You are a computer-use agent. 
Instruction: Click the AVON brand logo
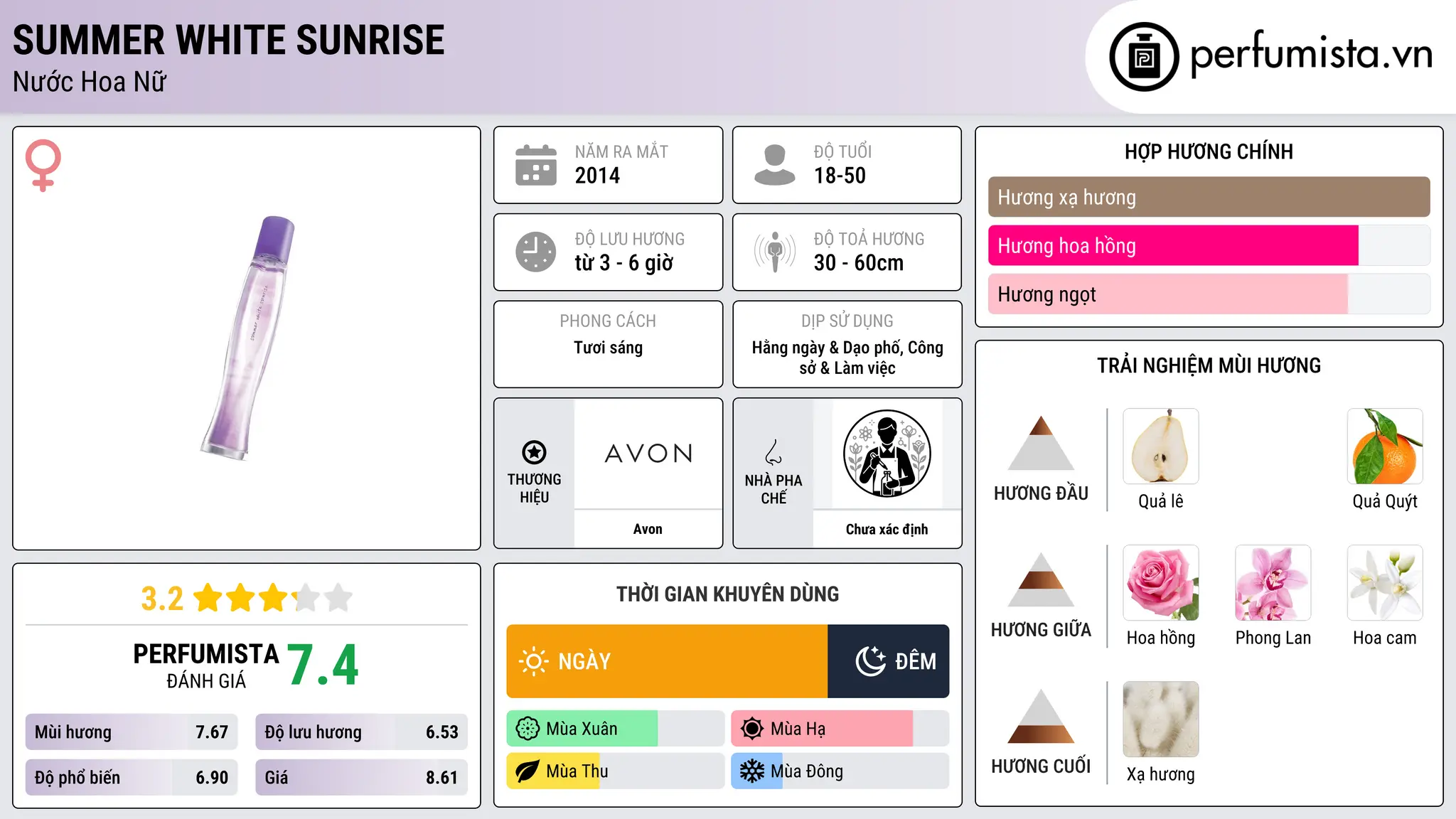point(648,454)
